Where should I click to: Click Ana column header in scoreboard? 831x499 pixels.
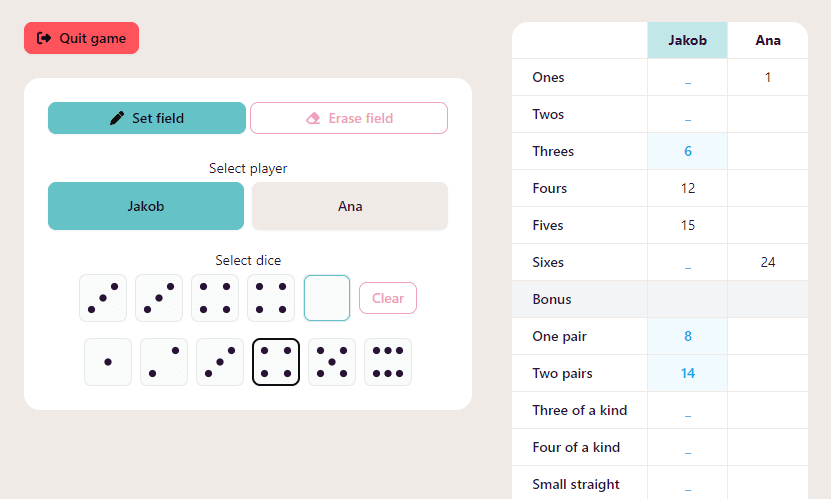(x=768, y=41)
